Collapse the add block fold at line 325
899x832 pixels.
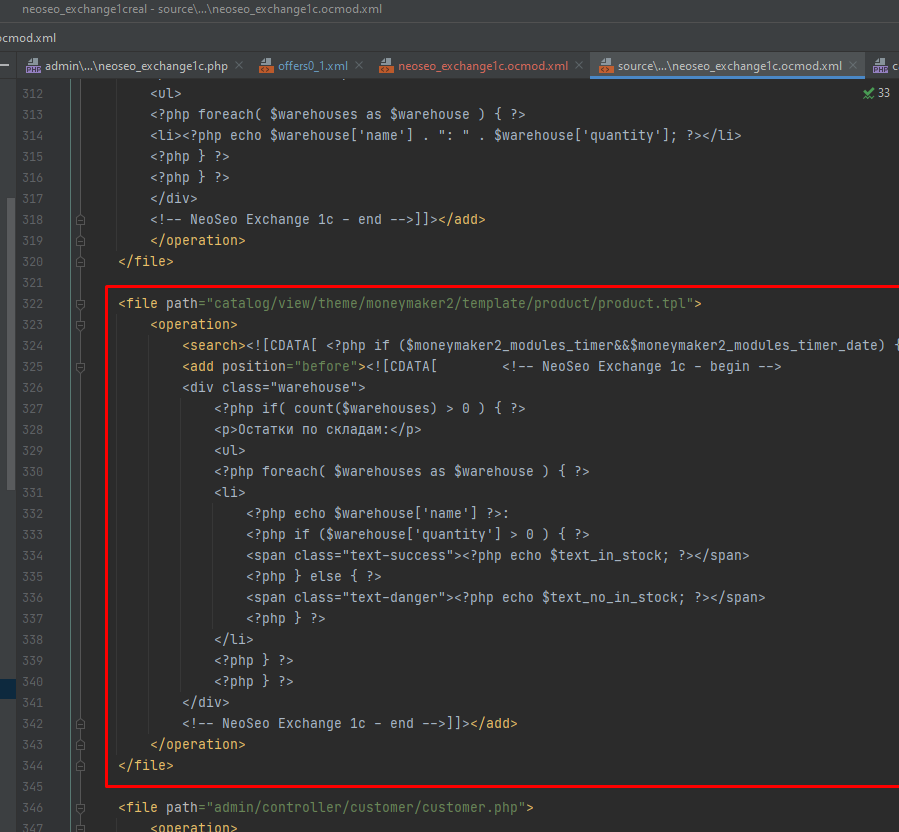[80, 367]
